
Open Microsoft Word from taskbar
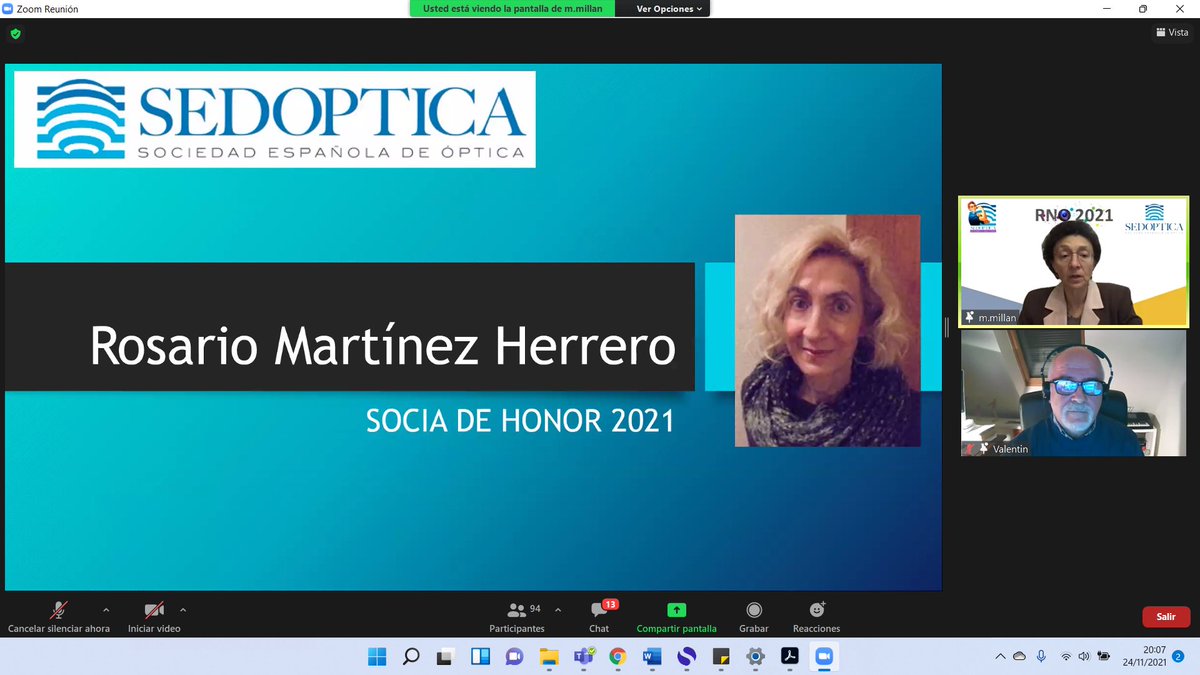(652, 656)
